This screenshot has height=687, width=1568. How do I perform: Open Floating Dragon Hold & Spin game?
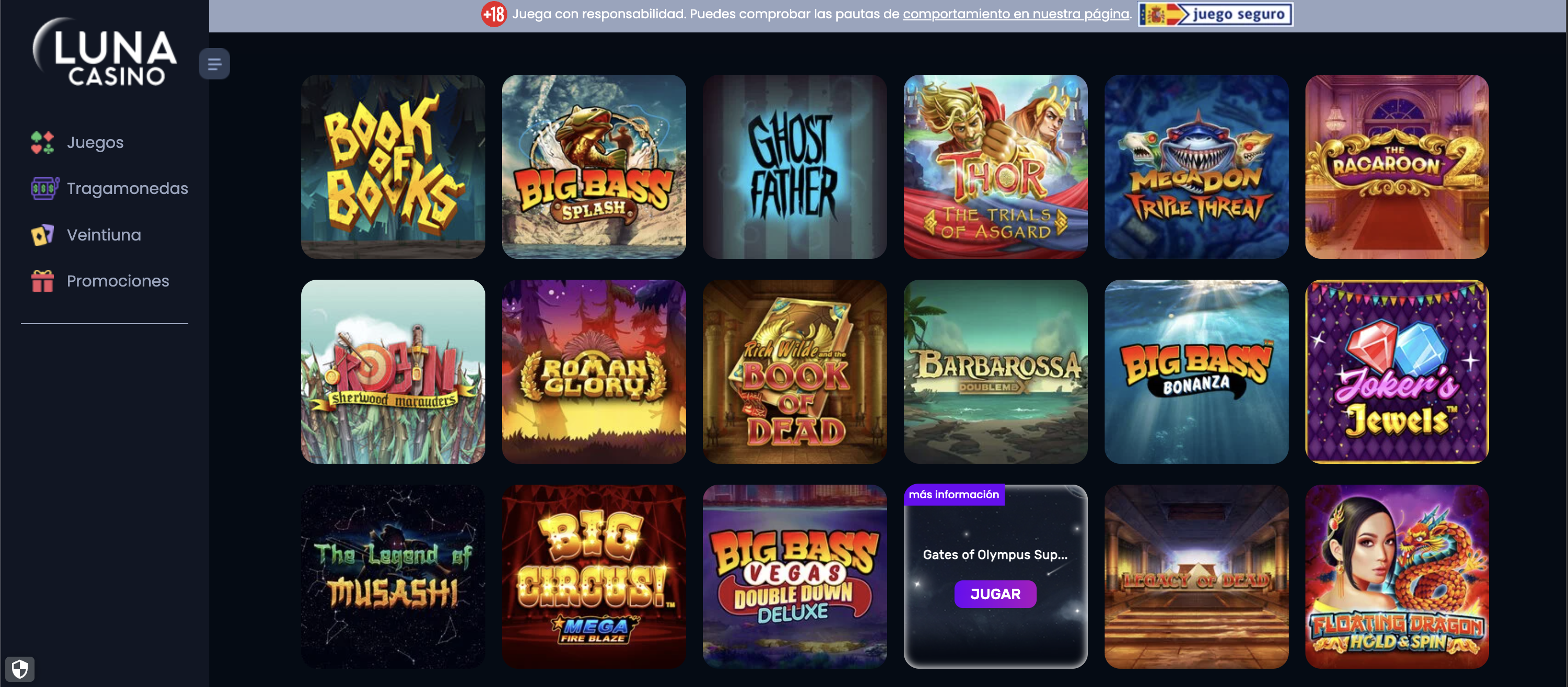coord(1397,577)
